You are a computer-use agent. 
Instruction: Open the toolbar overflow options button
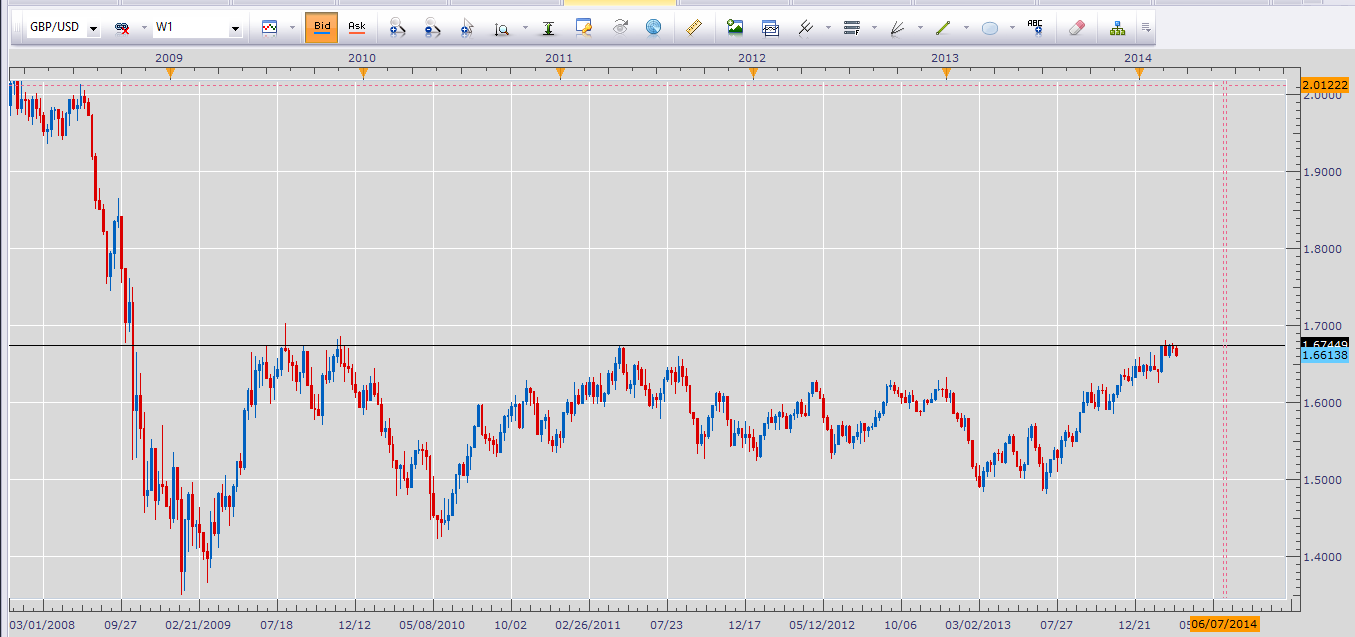[1145, 28]
